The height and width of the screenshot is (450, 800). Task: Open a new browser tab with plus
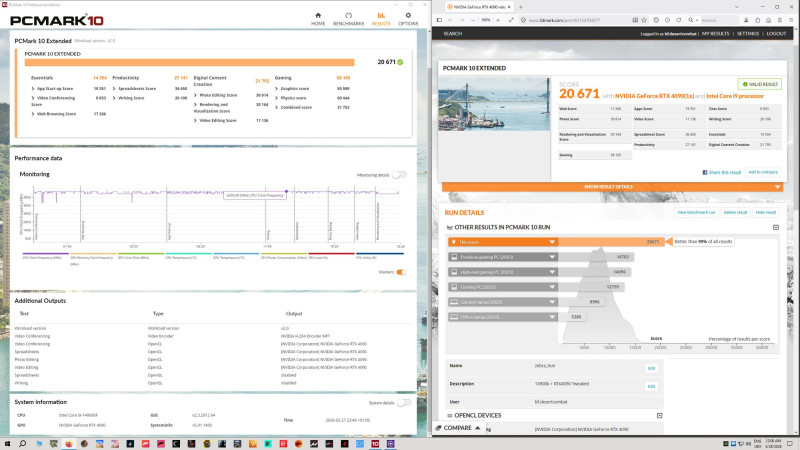click(520, 7)
